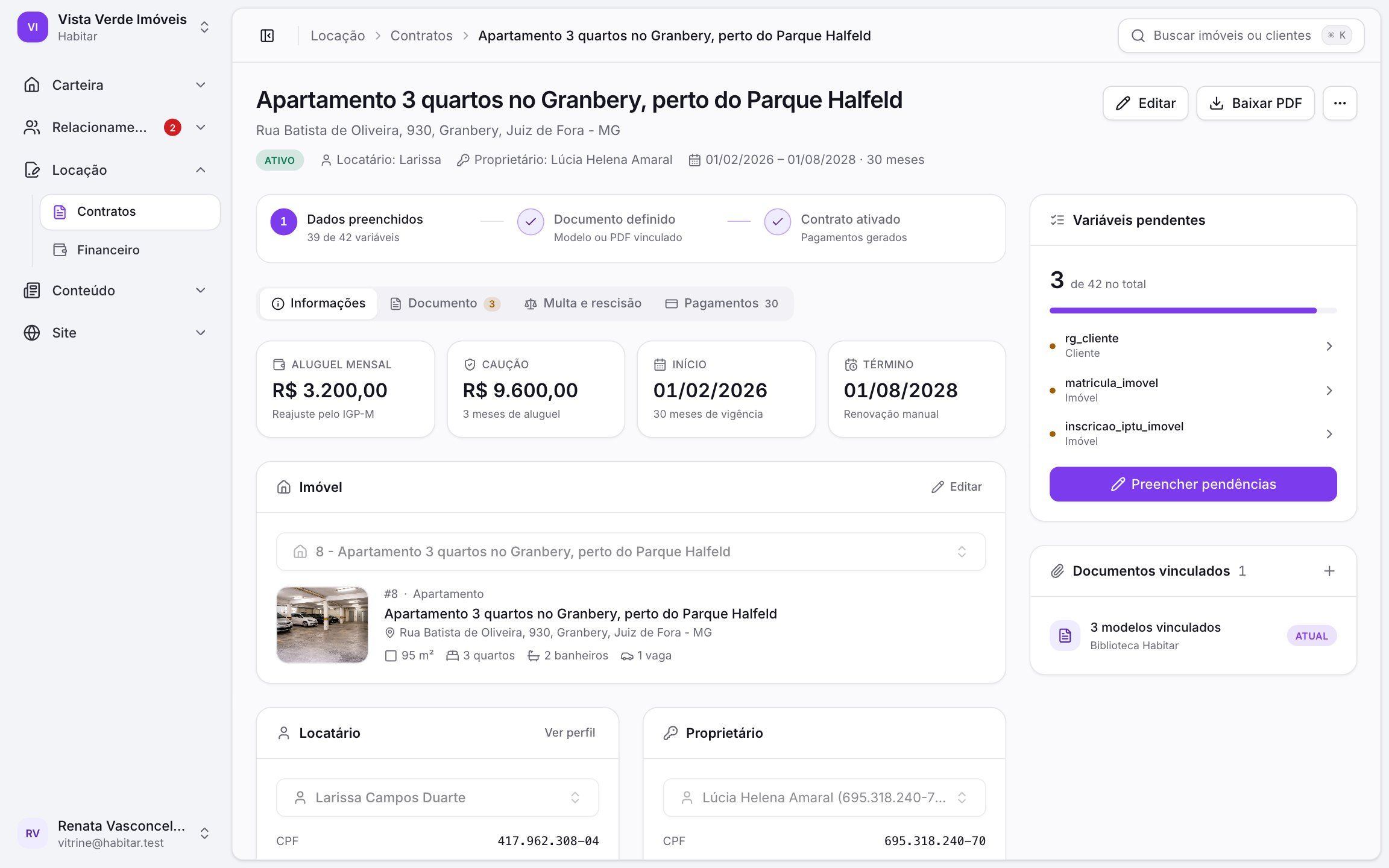Click the Proprietário section key icon
1389x868 pixels.
[x=670, y=733]
